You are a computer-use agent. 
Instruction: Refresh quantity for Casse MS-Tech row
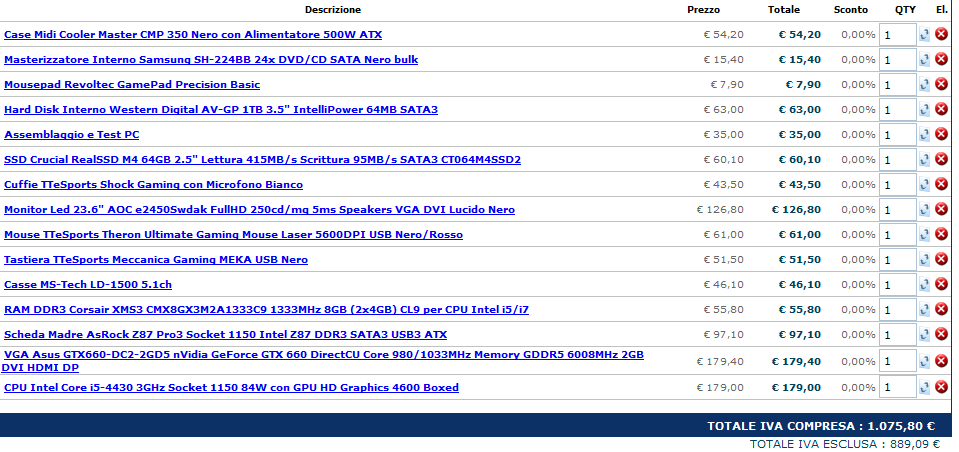[924, 286]
